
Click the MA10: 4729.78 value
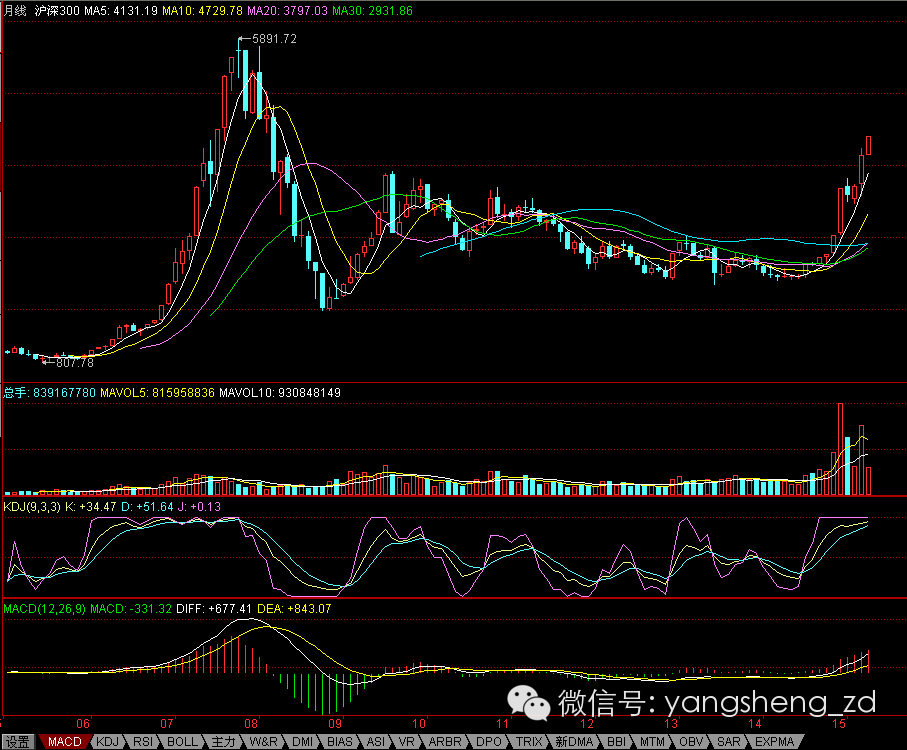coord(202,10)
